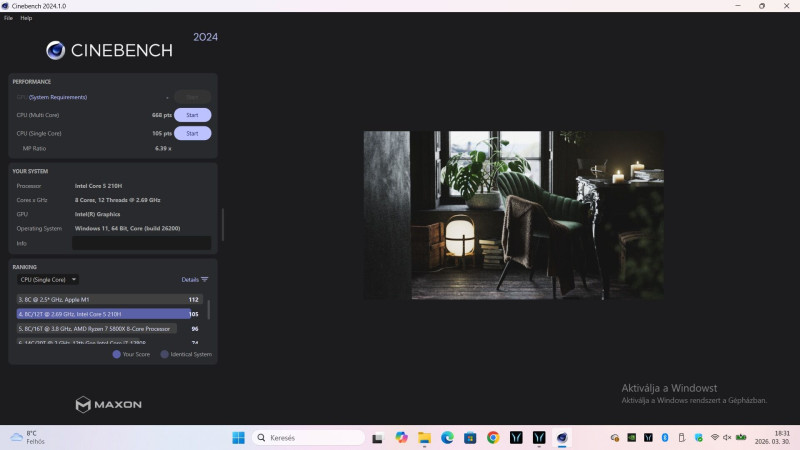This screenshot has height=450, width=800.
Task: Open the Help menu
Action: 26,18
